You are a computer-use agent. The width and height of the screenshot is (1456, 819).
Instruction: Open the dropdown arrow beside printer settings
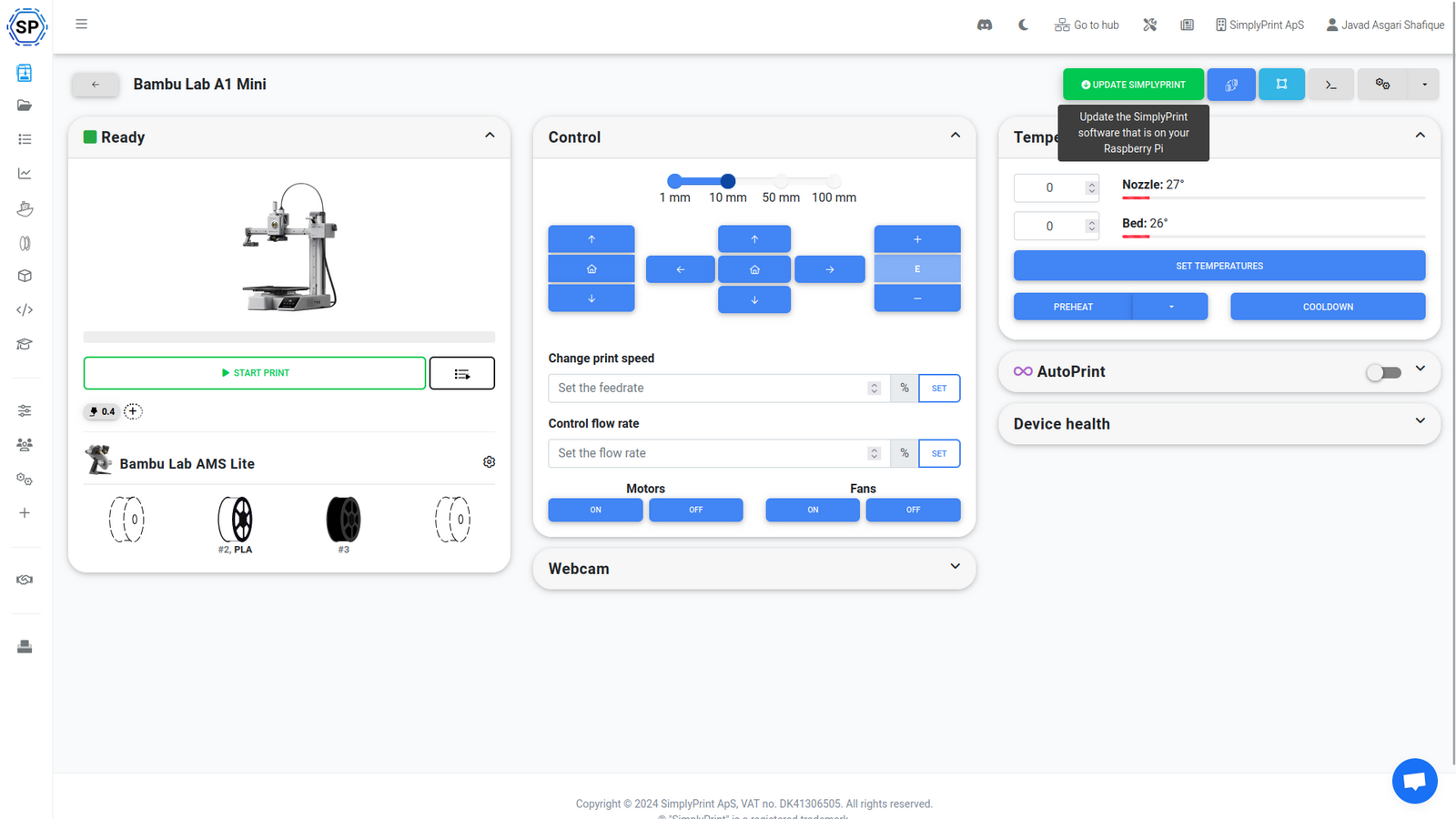pos(1424,85)
